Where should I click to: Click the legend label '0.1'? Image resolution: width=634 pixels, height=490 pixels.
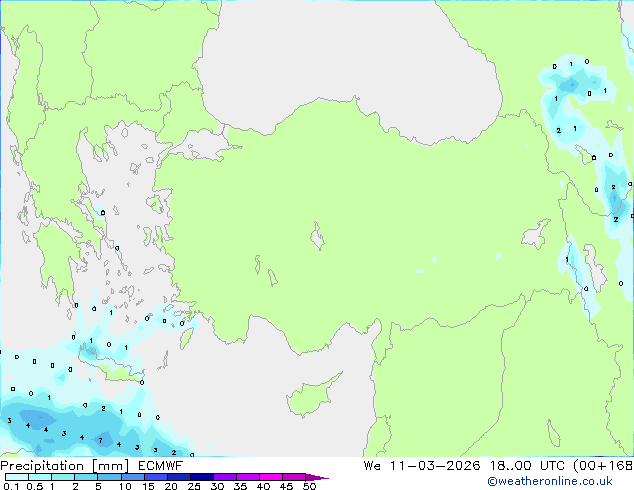(x=11, y=486)
